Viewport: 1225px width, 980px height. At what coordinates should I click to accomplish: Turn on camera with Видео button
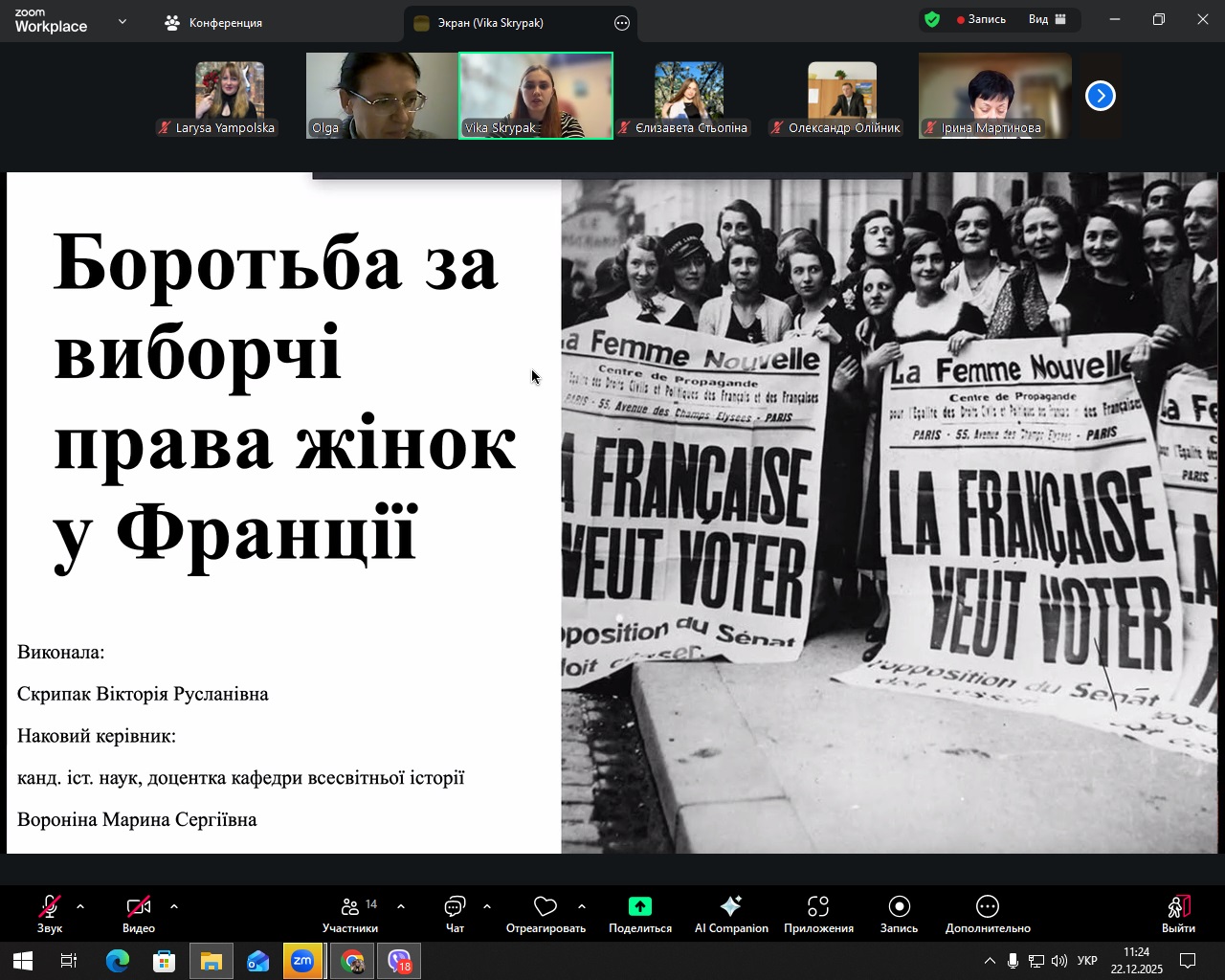pos(139,914)
